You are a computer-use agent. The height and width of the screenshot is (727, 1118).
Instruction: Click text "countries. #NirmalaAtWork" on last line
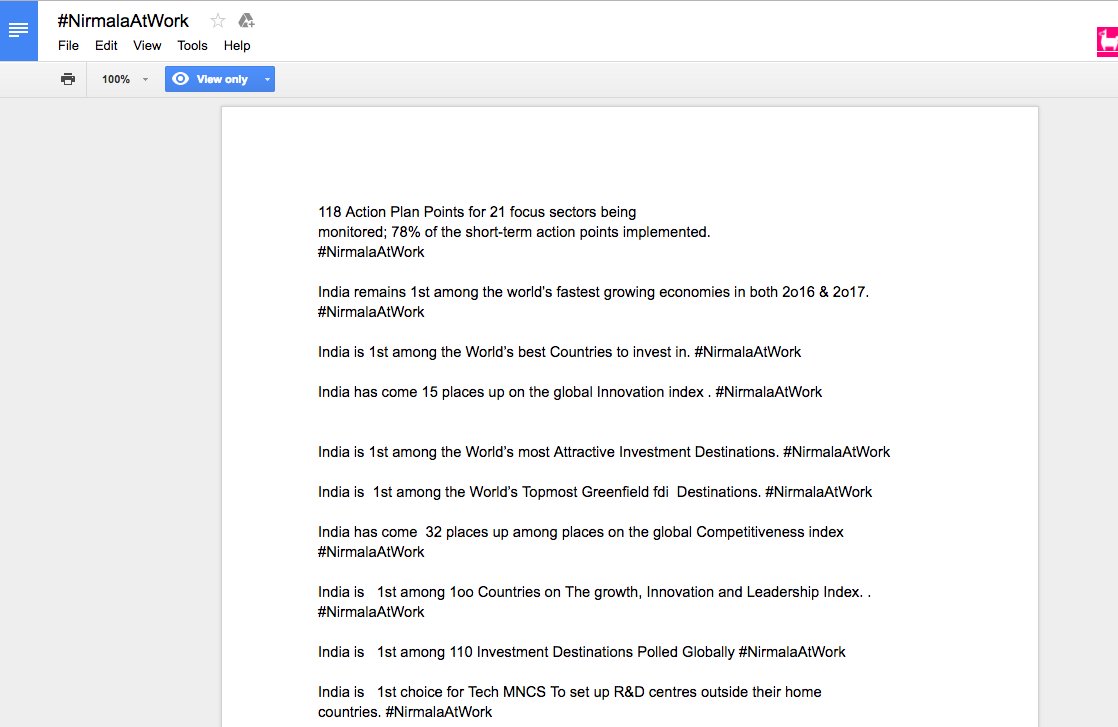coord(405,711)
